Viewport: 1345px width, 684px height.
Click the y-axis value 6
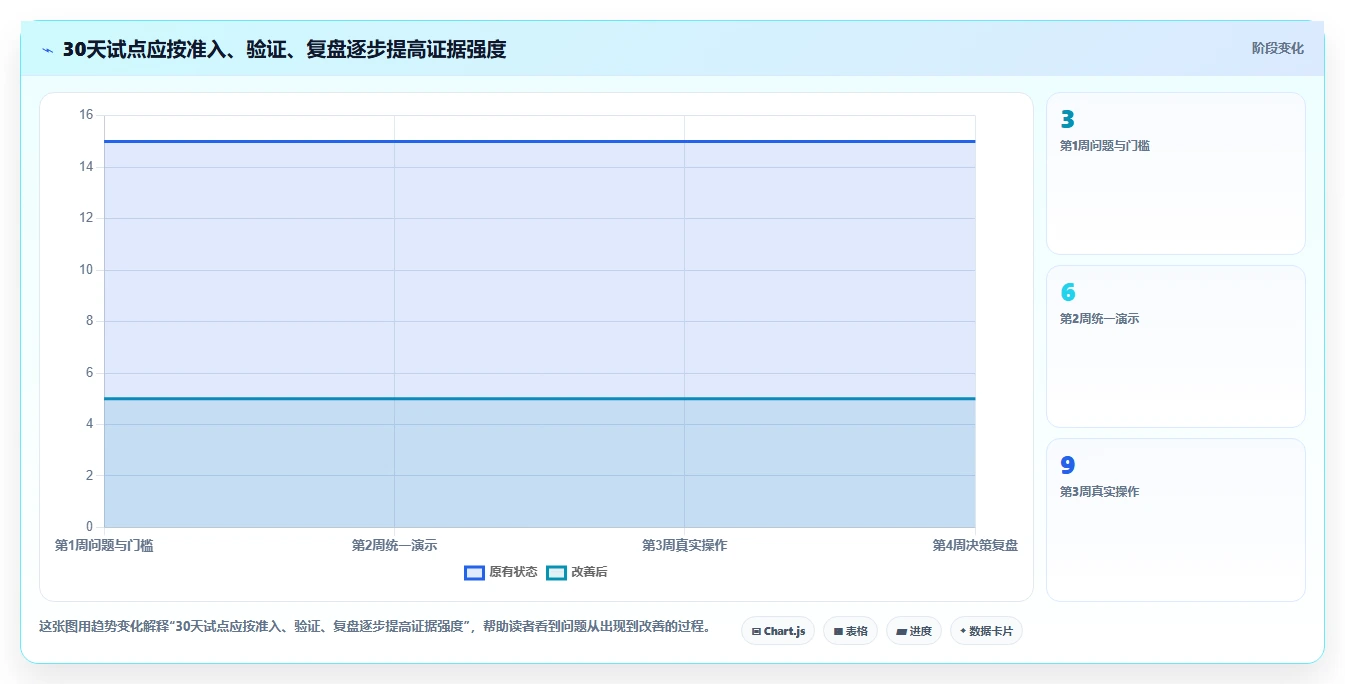tap(89, 372)
